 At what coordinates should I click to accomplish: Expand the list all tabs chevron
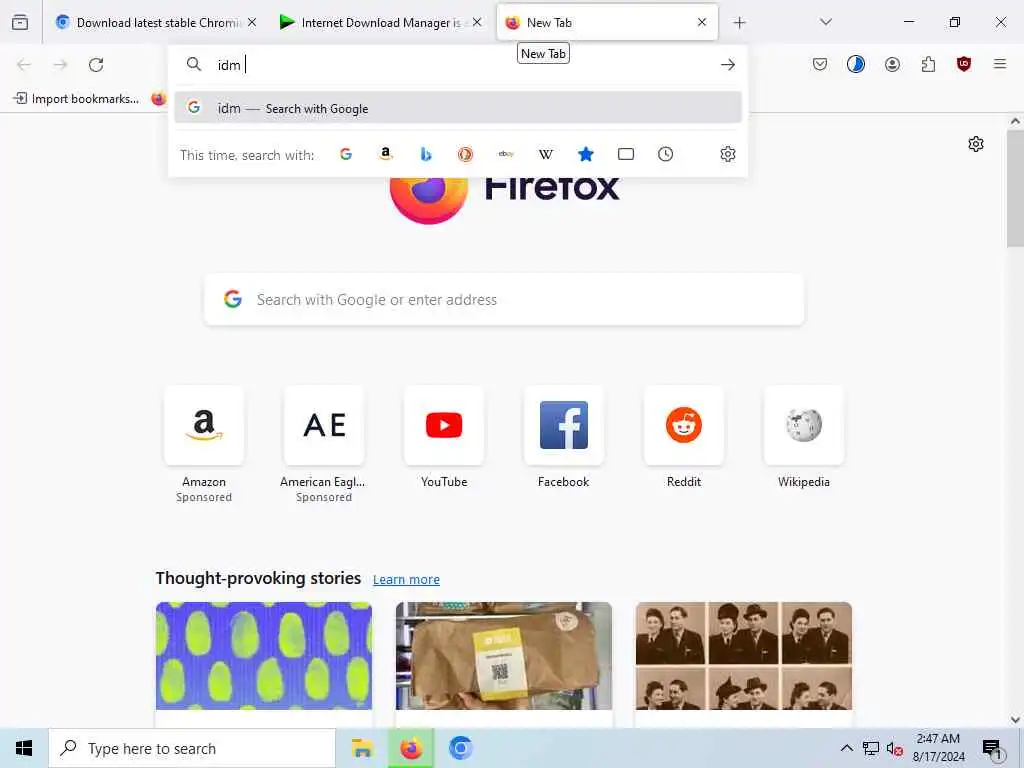pos(826,22)
